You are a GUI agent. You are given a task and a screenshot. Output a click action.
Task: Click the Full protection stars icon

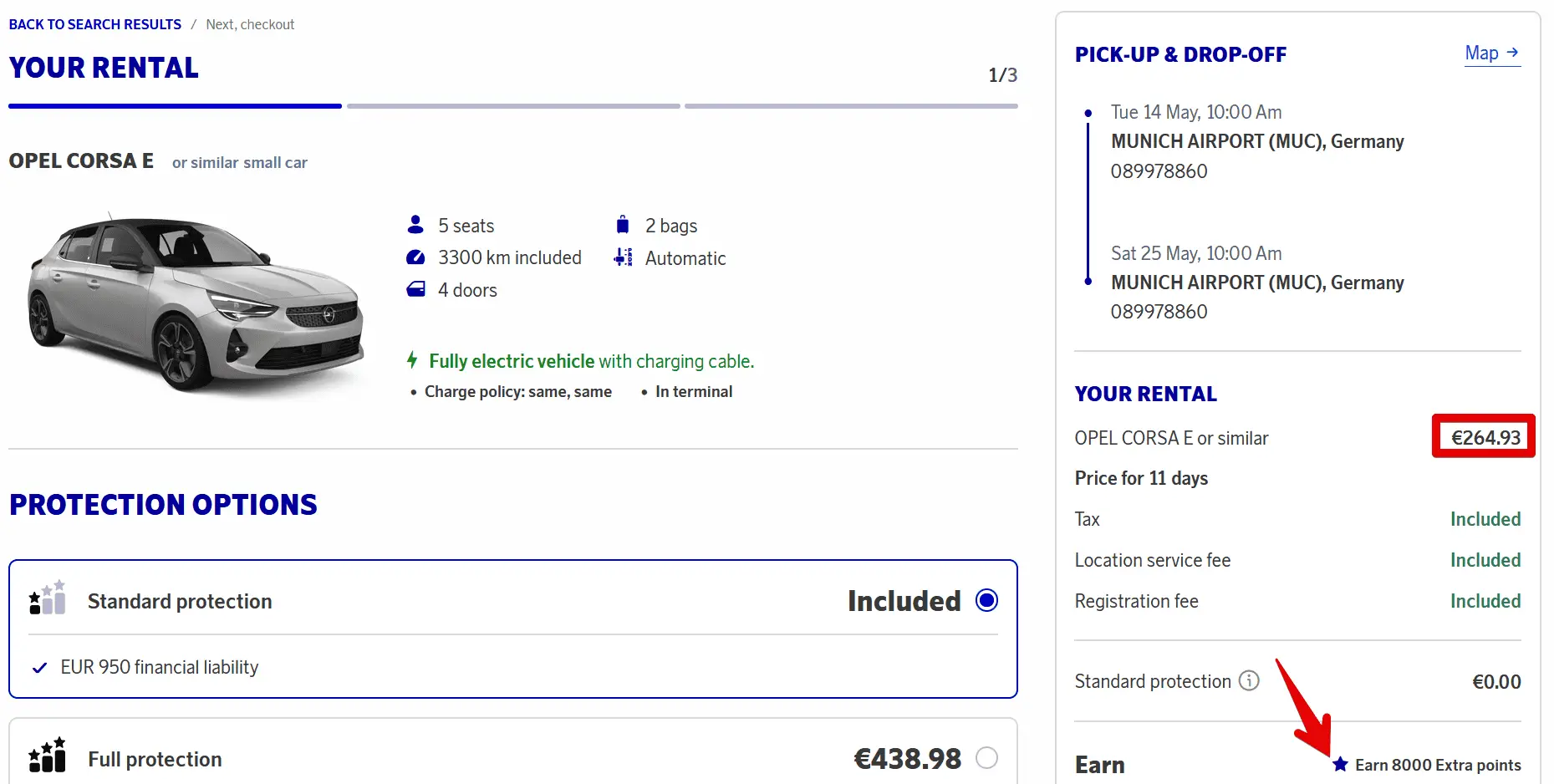(x=47, y=756)
